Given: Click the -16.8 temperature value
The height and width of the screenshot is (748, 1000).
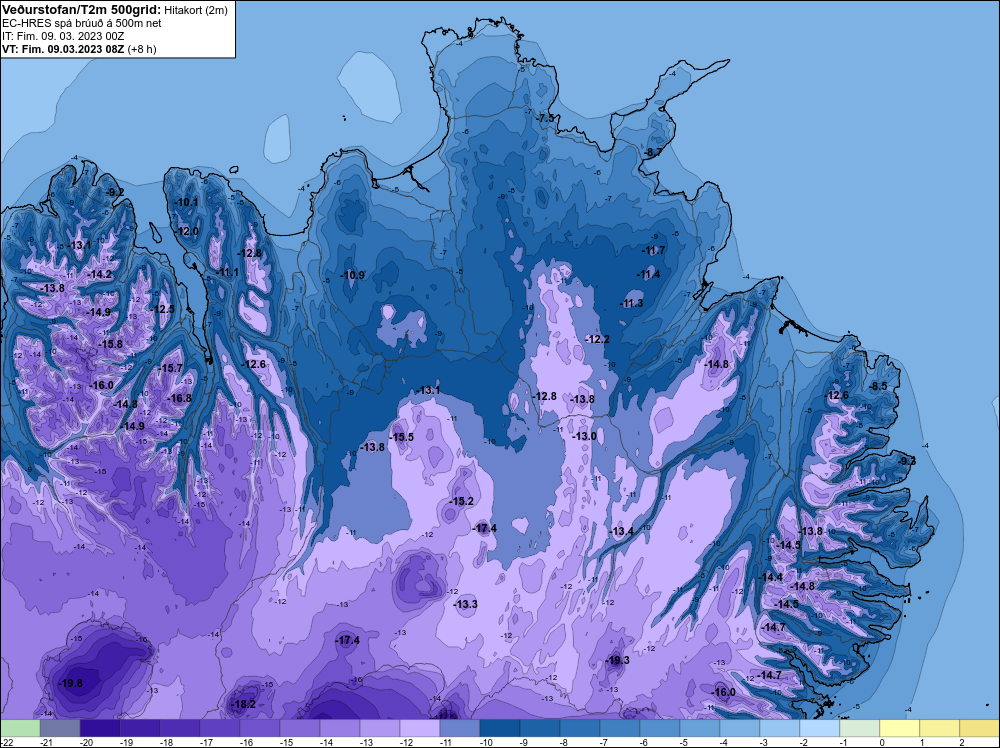Looking at the screenshot, I should click(x=179, y=398).
